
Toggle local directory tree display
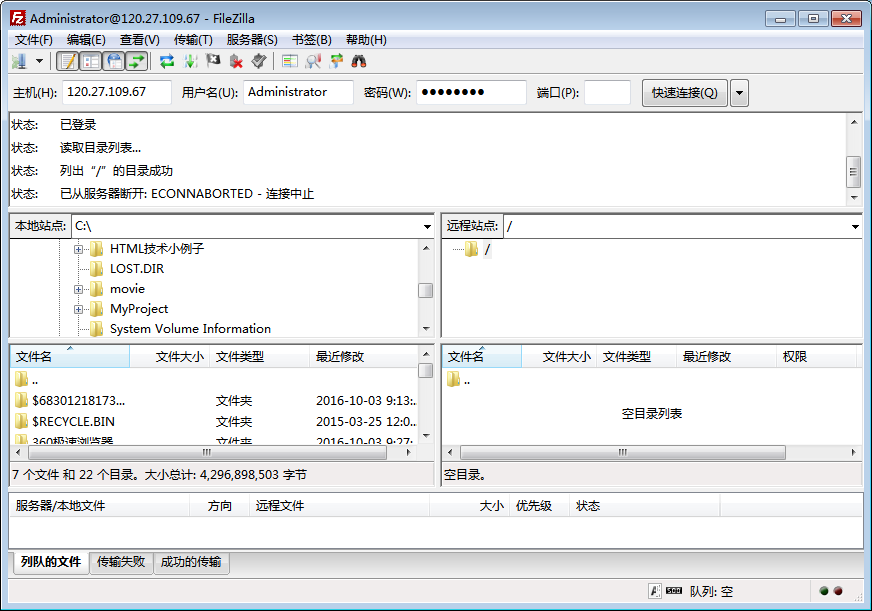[91, 61]
